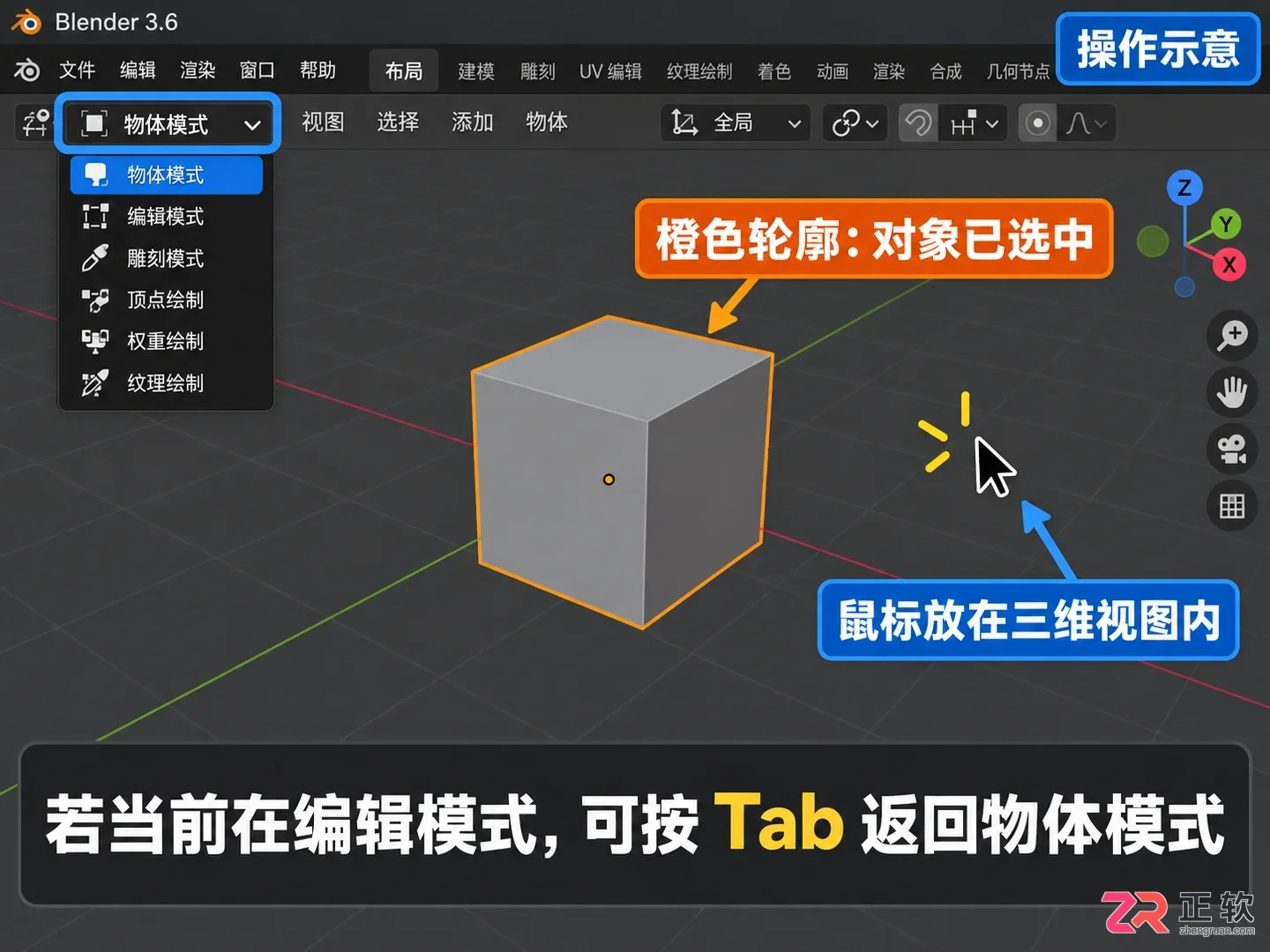This screenshot has height=952, width=1270.
Task: Open the 帮助 menu
Action: click(x=317, y=71)
